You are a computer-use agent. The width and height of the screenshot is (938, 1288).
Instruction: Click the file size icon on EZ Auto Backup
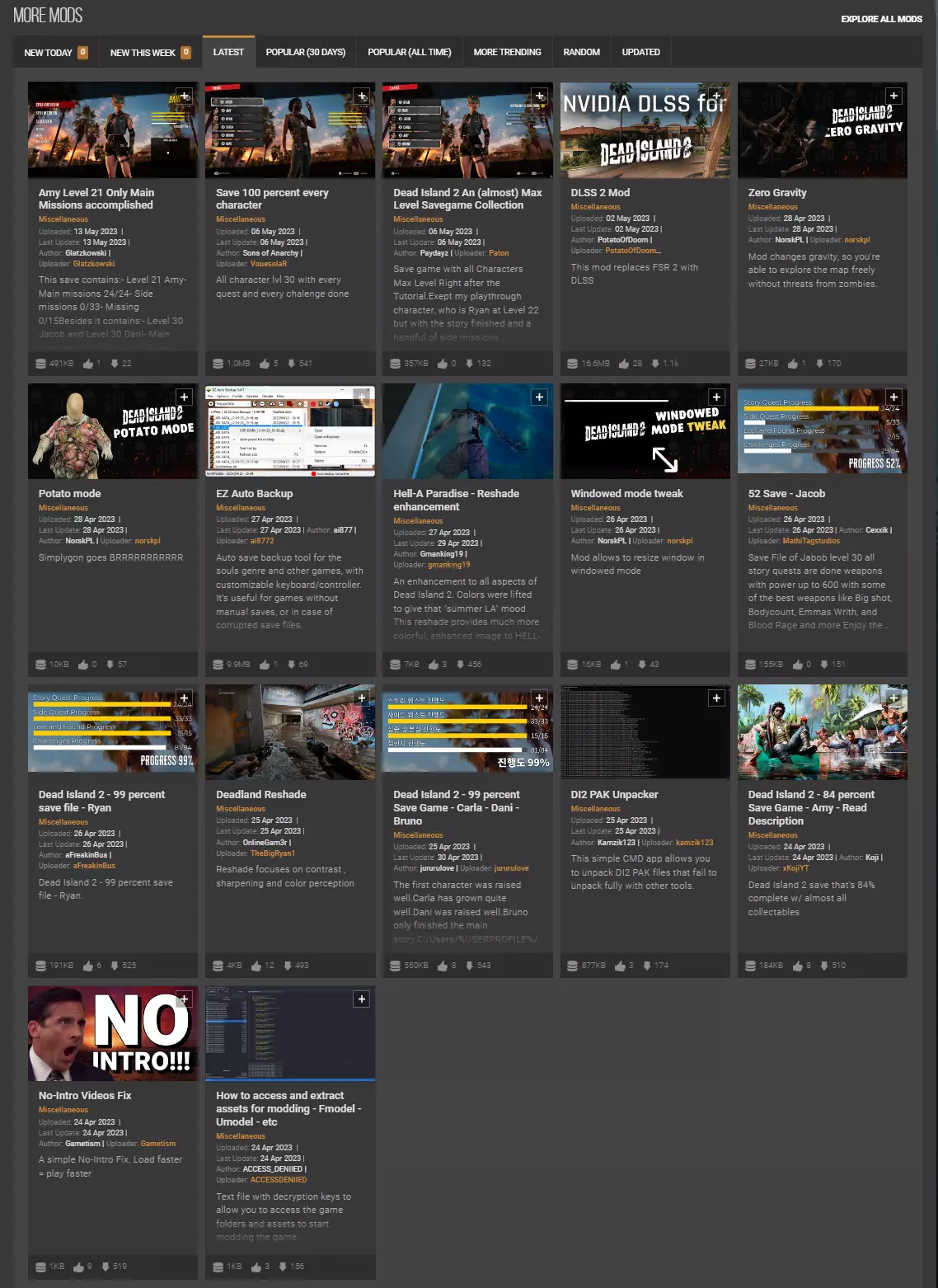click(x=218, y=665)
